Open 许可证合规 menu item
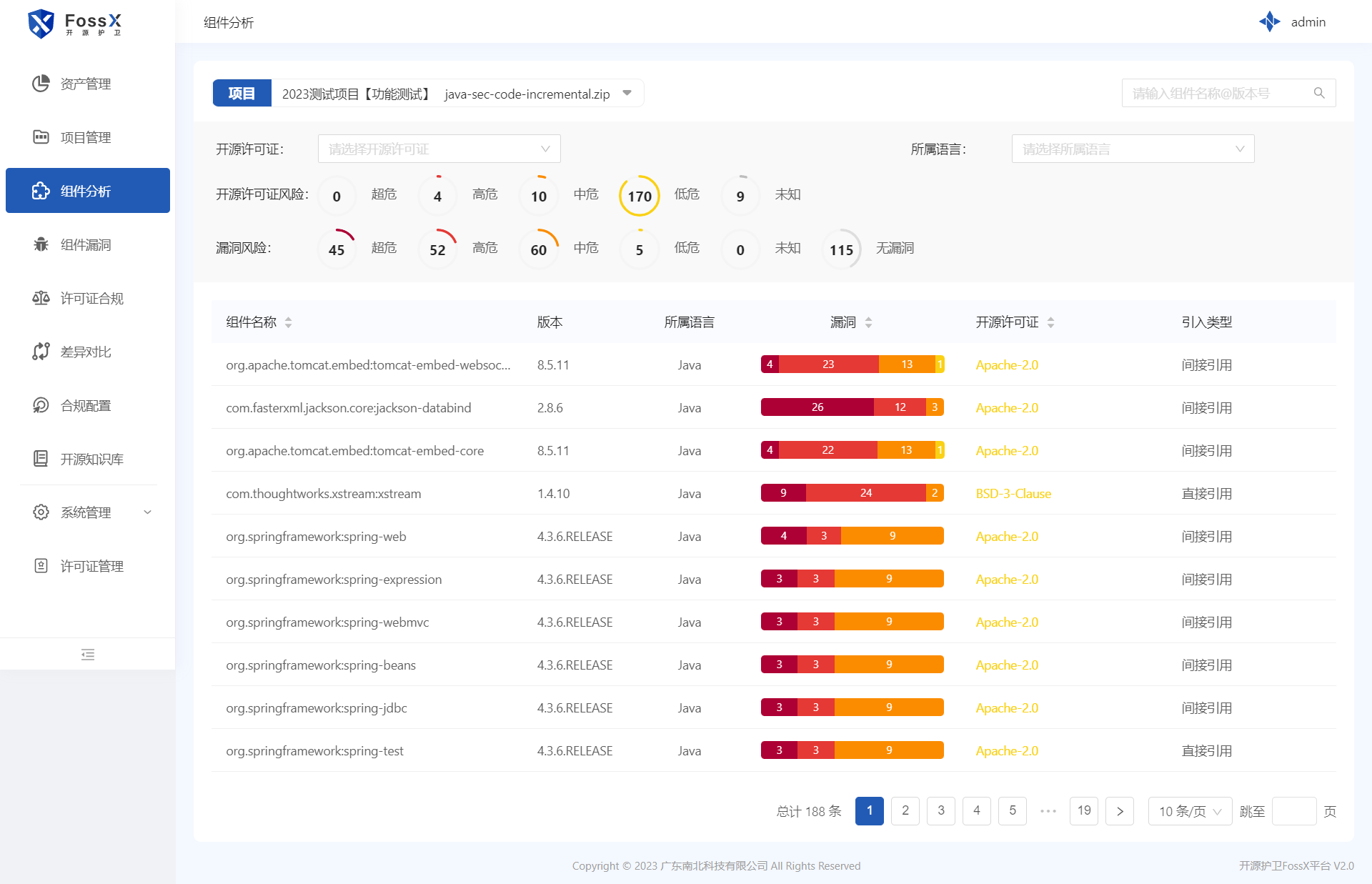This screenshot has height=884, width=1372. tap(88, 298)
